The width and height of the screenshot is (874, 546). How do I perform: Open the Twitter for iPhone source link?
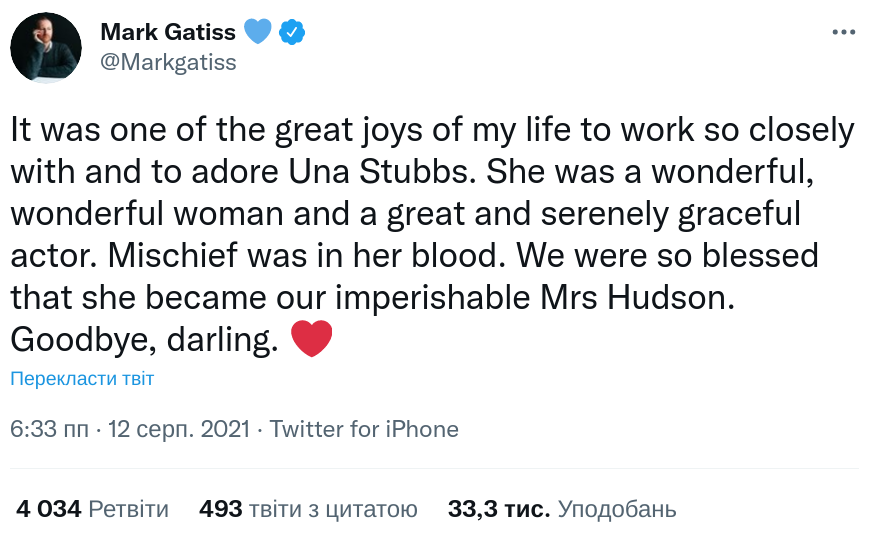click(364, 430)
